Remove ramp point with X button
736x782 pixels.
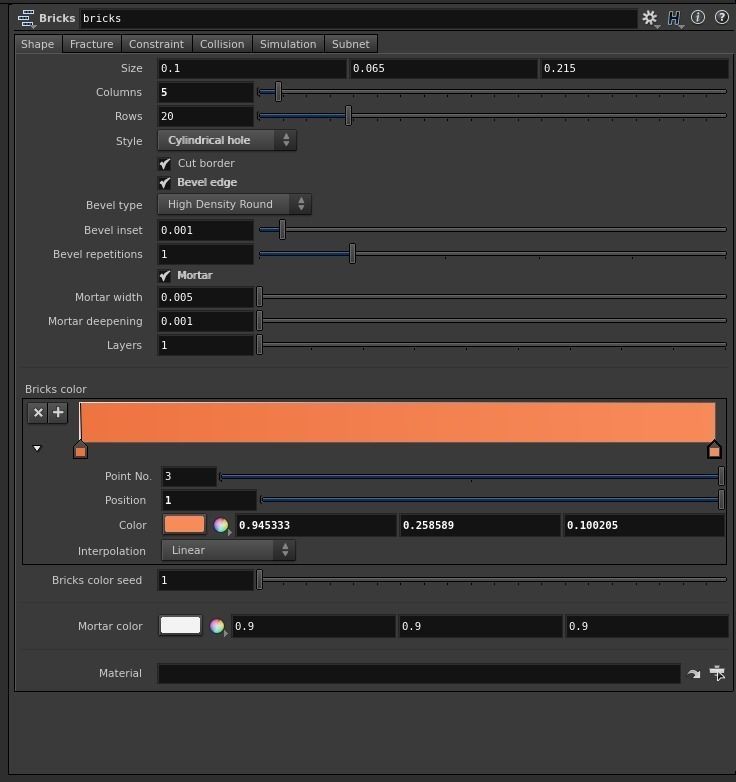(x=38, y=412)
